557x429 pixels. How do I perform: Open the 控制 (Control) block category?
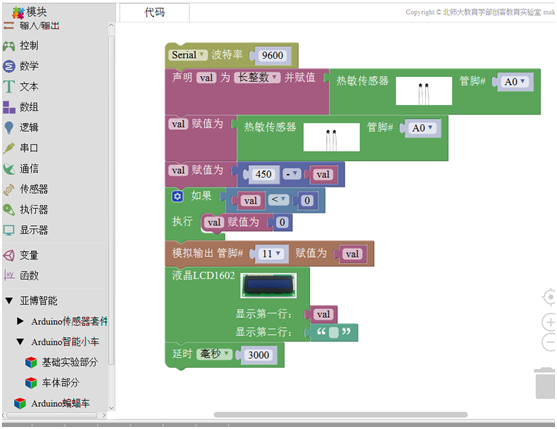tap(21, 45)
